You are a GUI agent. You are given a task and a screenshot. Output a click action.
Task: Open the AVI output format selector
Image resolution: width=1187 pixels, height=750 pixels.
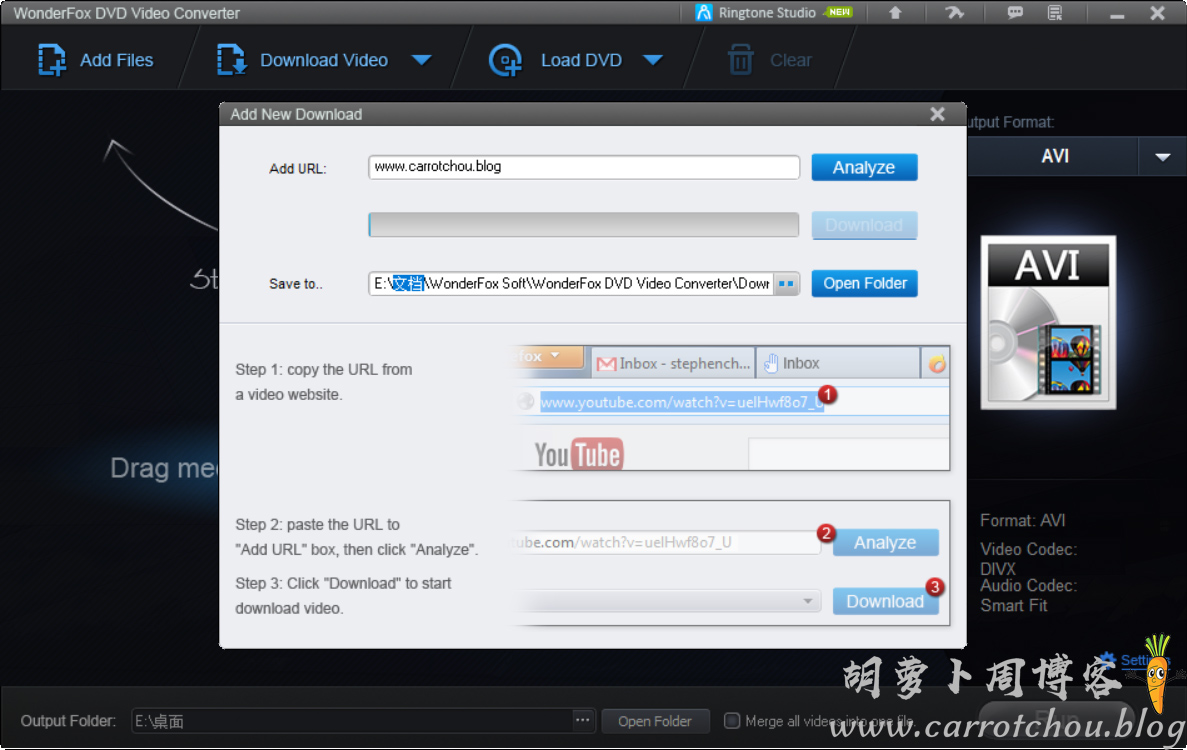1055,156
